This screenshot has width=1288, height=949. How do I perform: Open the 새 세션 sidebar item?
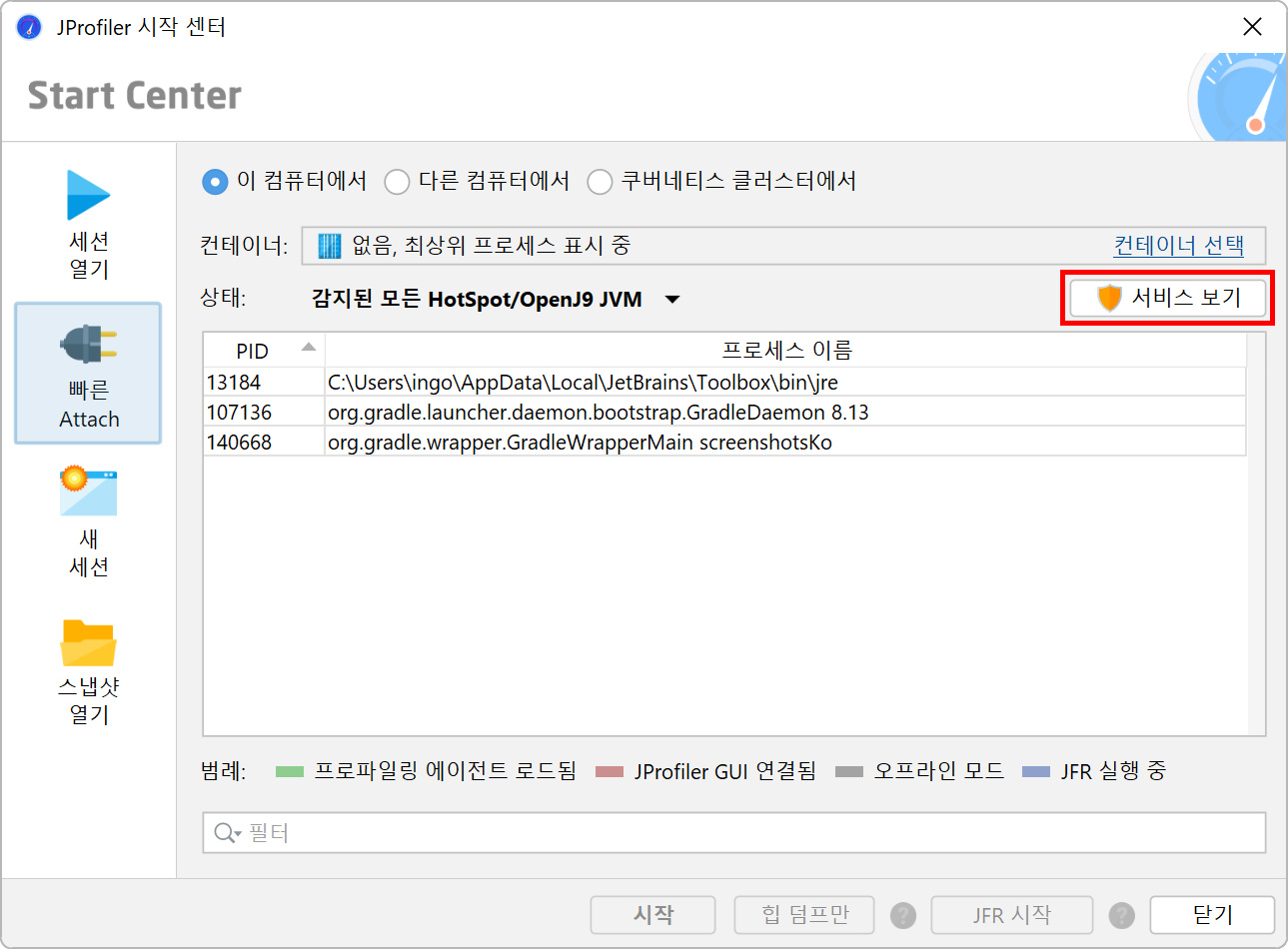point(89,522)
